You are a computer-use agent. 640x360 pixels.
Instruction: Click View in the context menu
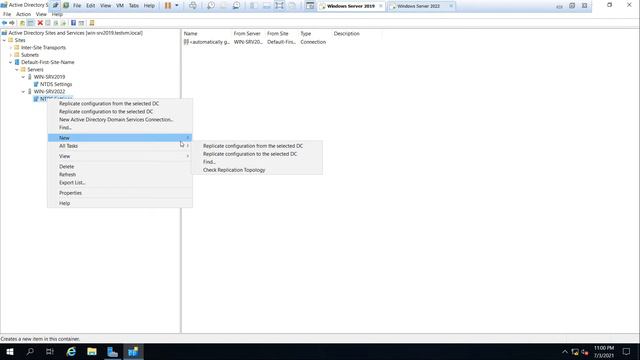(x=120, y=156)
